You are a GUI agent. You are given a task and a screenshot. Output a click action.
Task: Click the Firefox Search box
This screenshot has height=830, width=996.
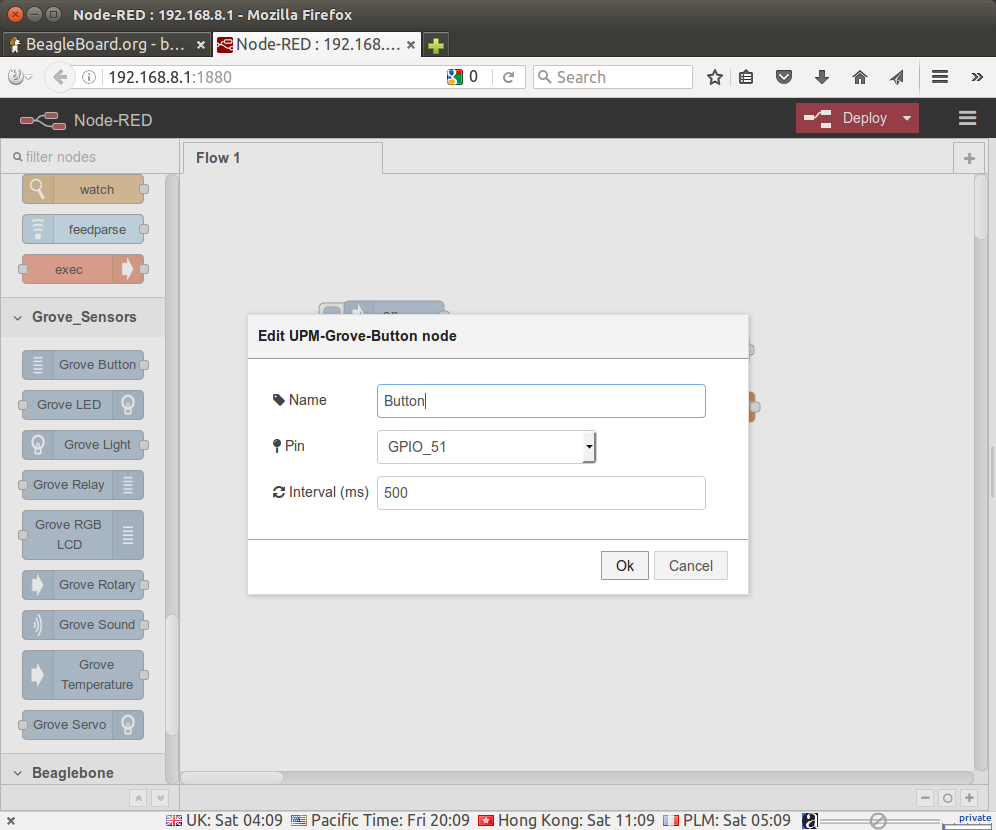coord(613,77)
